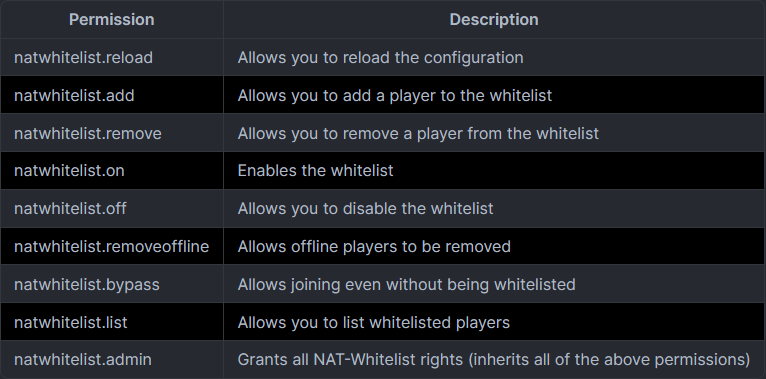Select the natwhitelist.bypass permission cell

[x=112, y=284]
